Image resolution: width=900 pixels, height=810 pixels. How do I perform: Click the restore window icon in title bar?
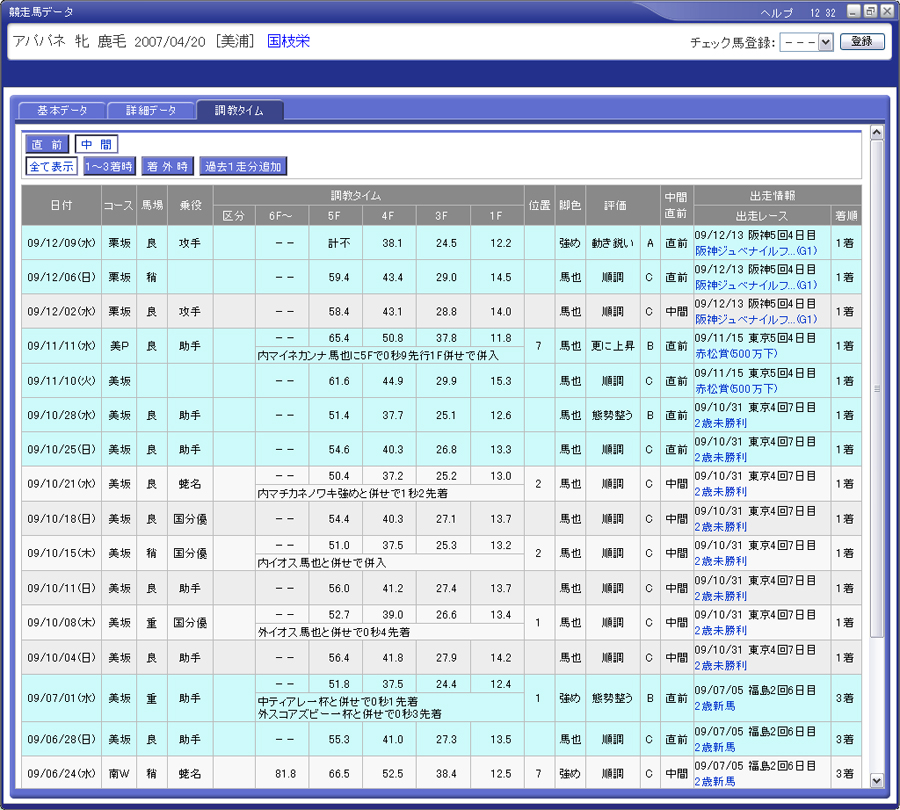(870, 11)
